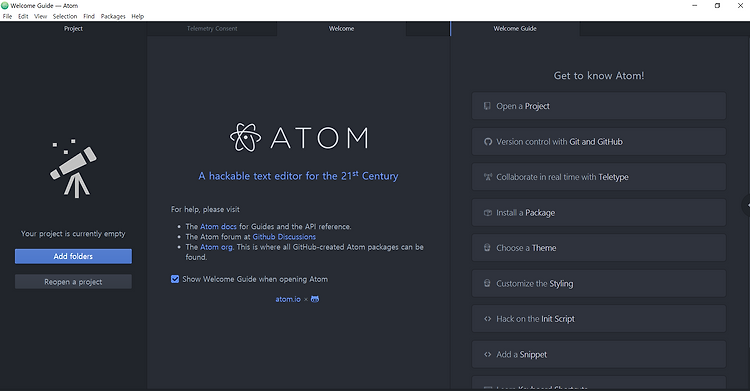
Task: Click the Atom logo icon
Action: [x=245, y=137]
